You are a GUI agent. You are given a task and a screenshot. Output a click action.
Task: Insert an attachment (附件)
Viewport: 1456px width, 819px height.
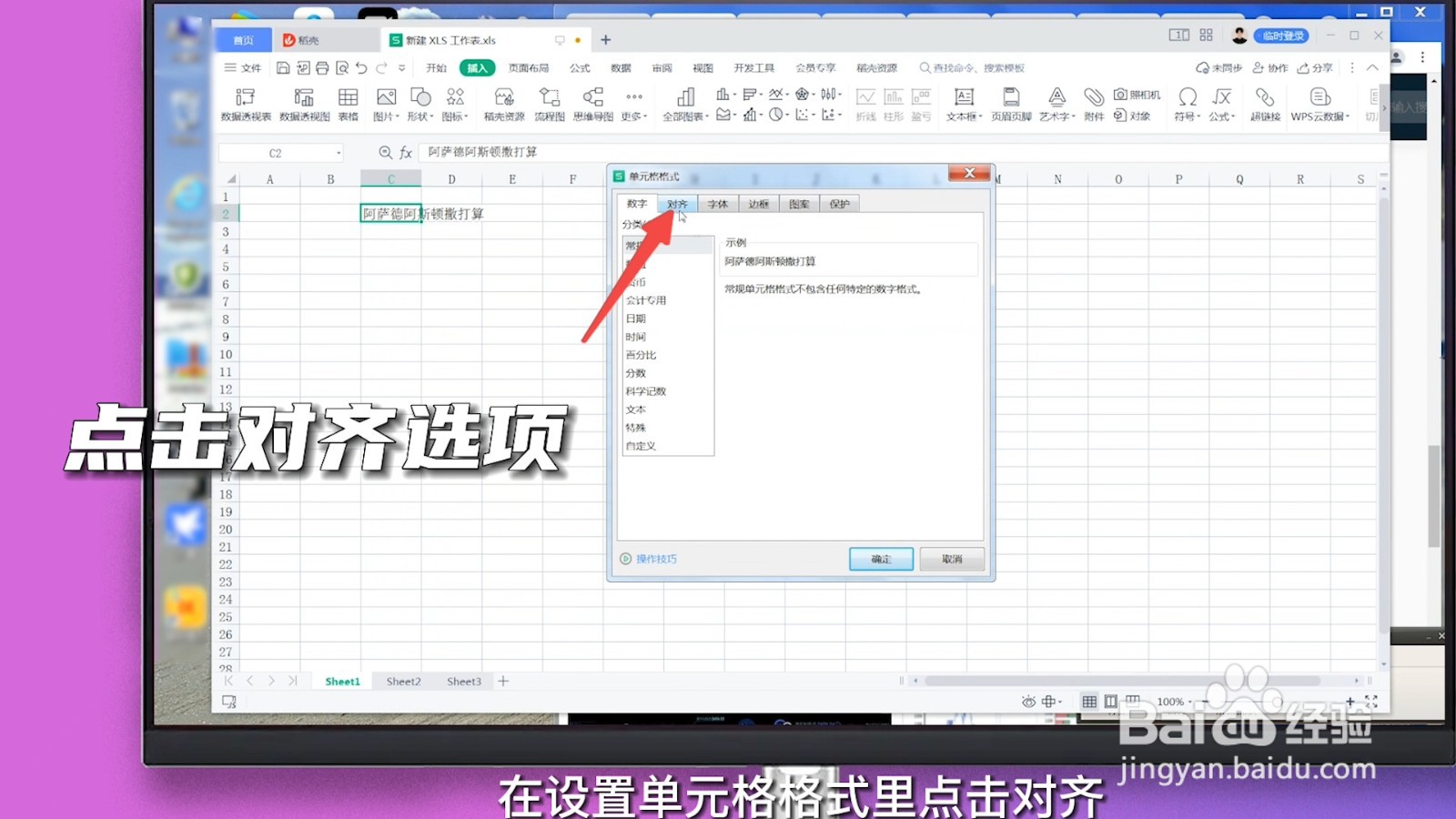1095,105
